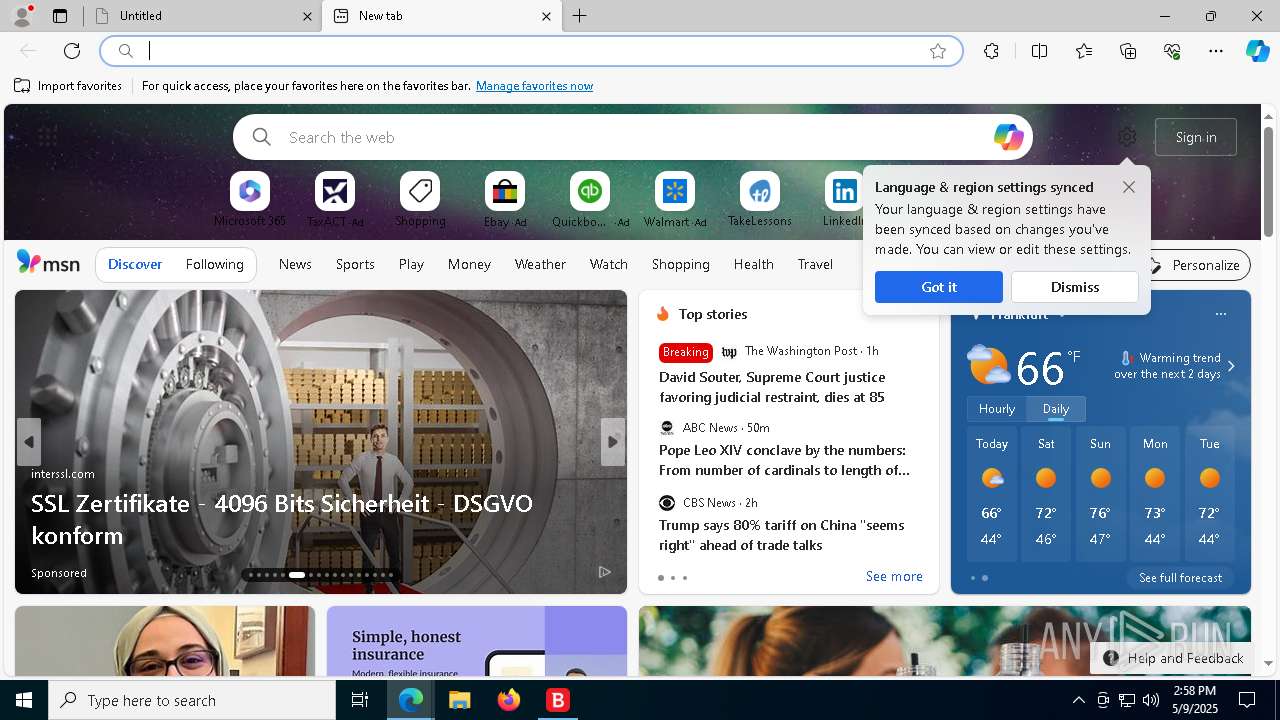This screenshot has height=720, width=1280.
Task: Open Manage favorites now link
Action: click(x=534, y=86)
